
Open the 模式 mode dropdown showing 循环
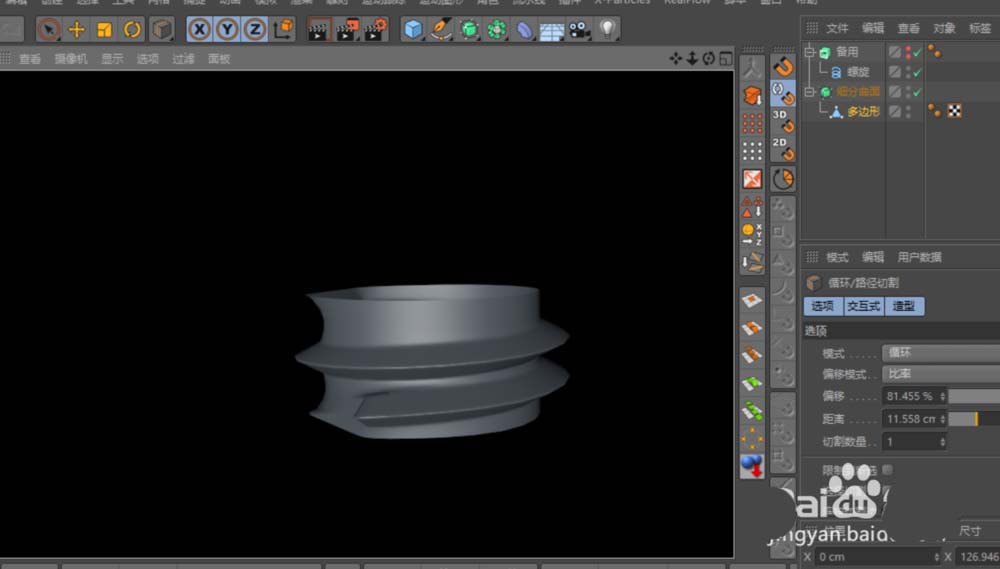tap(940, 353)
